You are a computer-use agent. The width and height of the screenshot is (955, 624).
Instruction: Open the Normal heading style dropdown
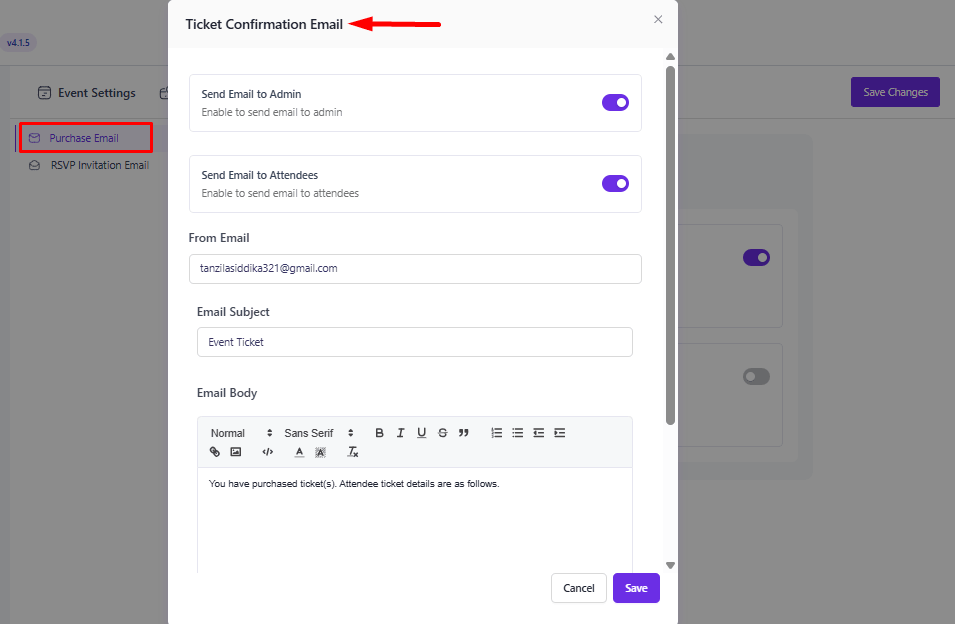[x=241, y=433]
